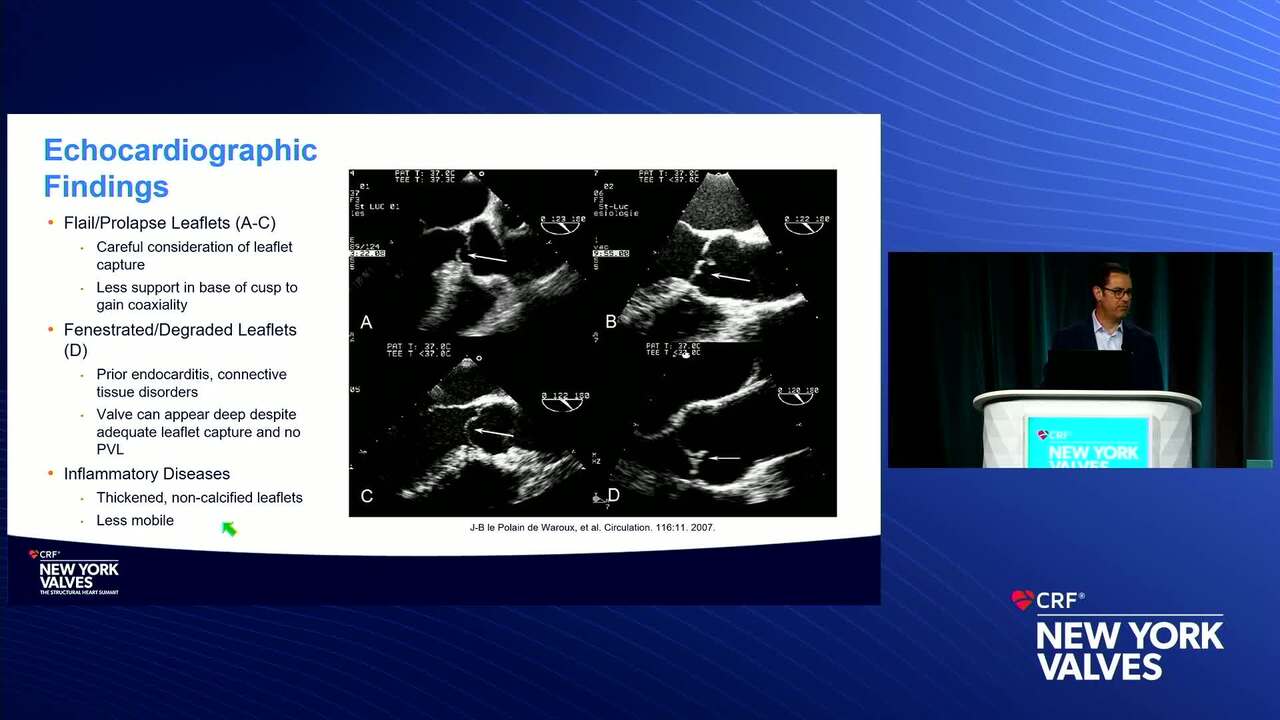
Task: Click the angle dial indicator in panel B
Action: click(x=806, y=225)
